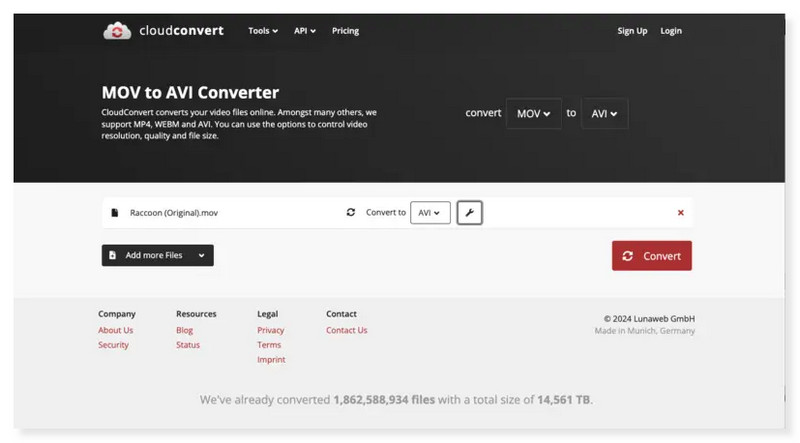Click the Raccoon (Original).mov file name
800x443 pixels.
[x=174, y=213]
